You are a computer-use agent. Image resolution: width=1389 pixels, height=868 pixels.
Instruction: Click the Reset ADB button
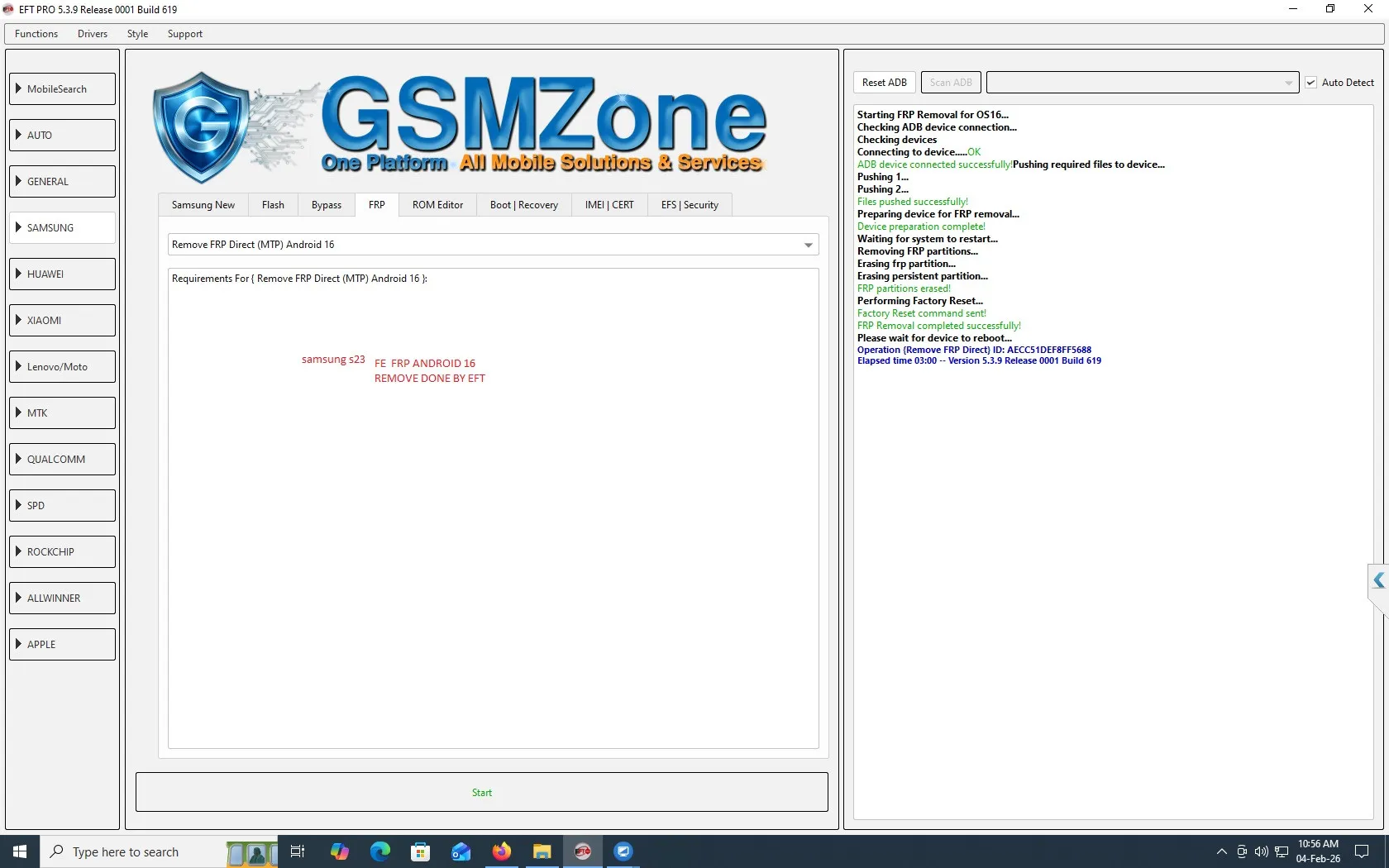point(884,83)
